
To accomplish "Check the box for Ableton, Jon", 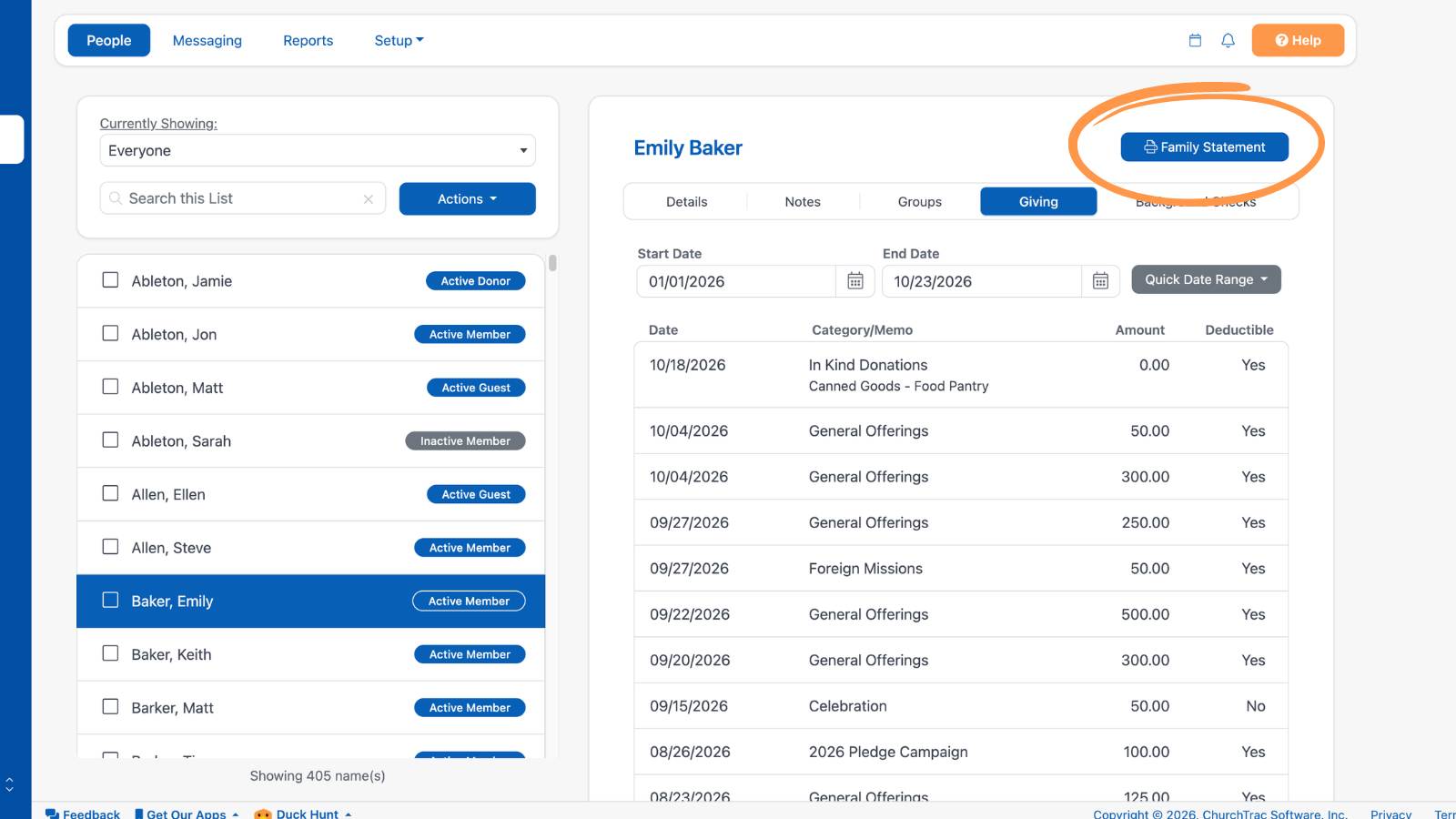I will [x=110, y=333].
